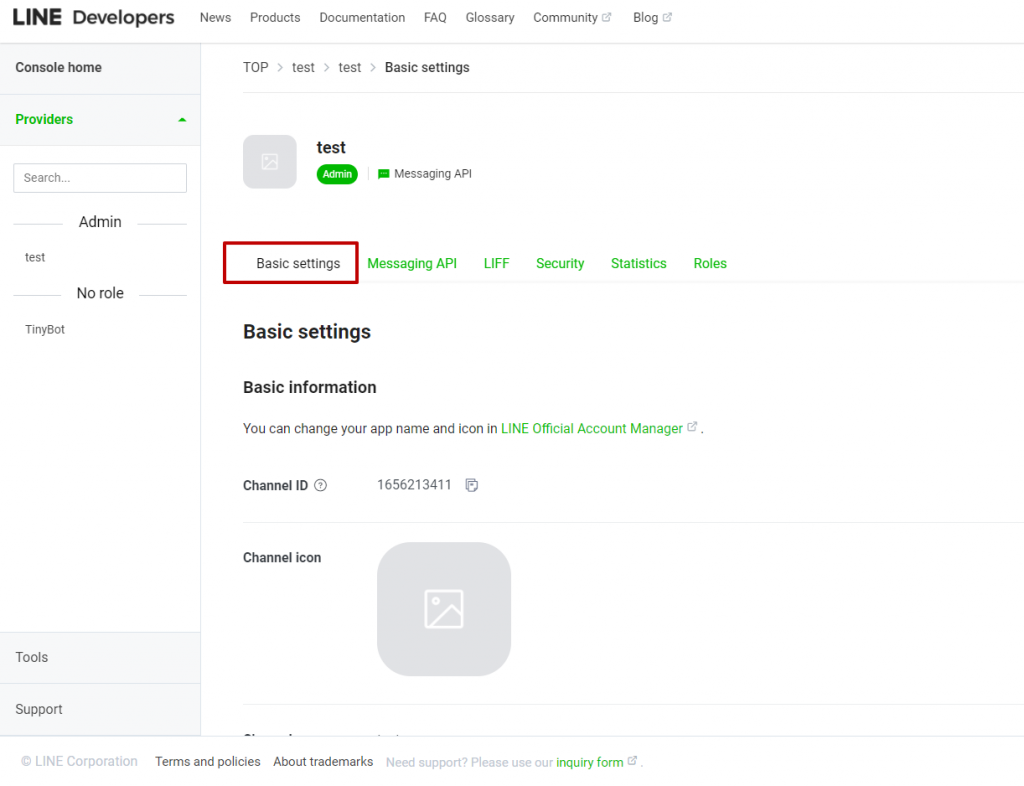Image resolution: width=1024 pixels, height=786 pixels.
Task: Switch to the Messaging API tab
Action: tap(412, 263)
